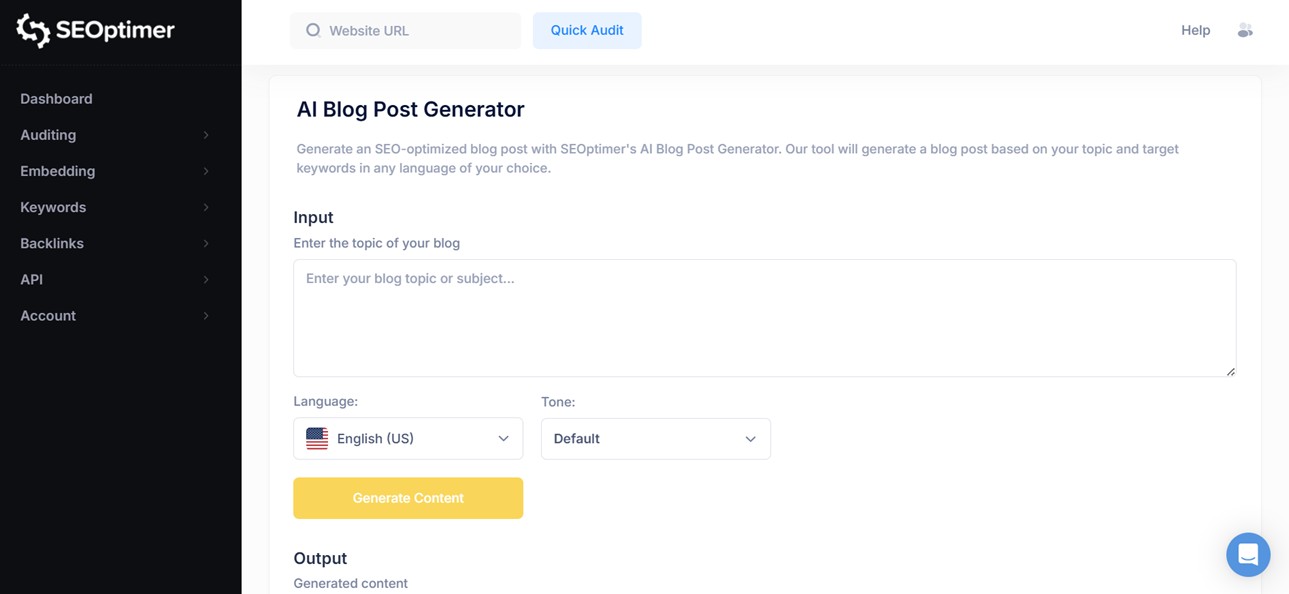The image size is (1289, 594).
Task: Click the search icon in URL field
Action: [313, 31]
